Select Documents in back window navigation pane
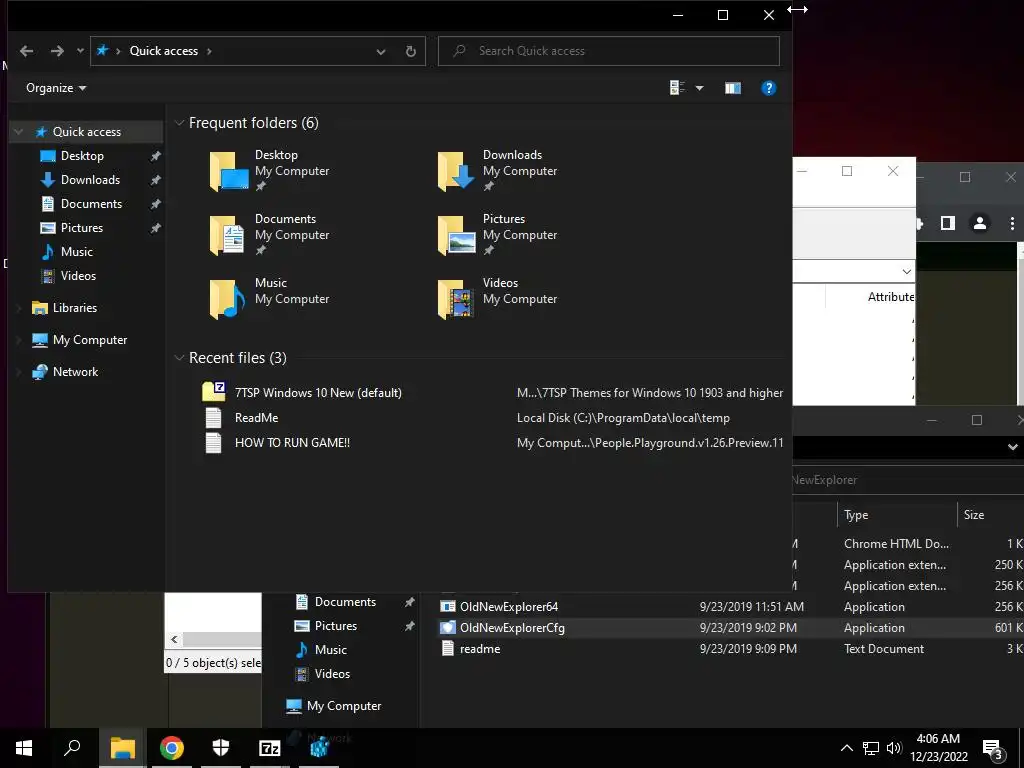Screen dimensions: 1024x768 pyautogui.click(x=345, y=601)
